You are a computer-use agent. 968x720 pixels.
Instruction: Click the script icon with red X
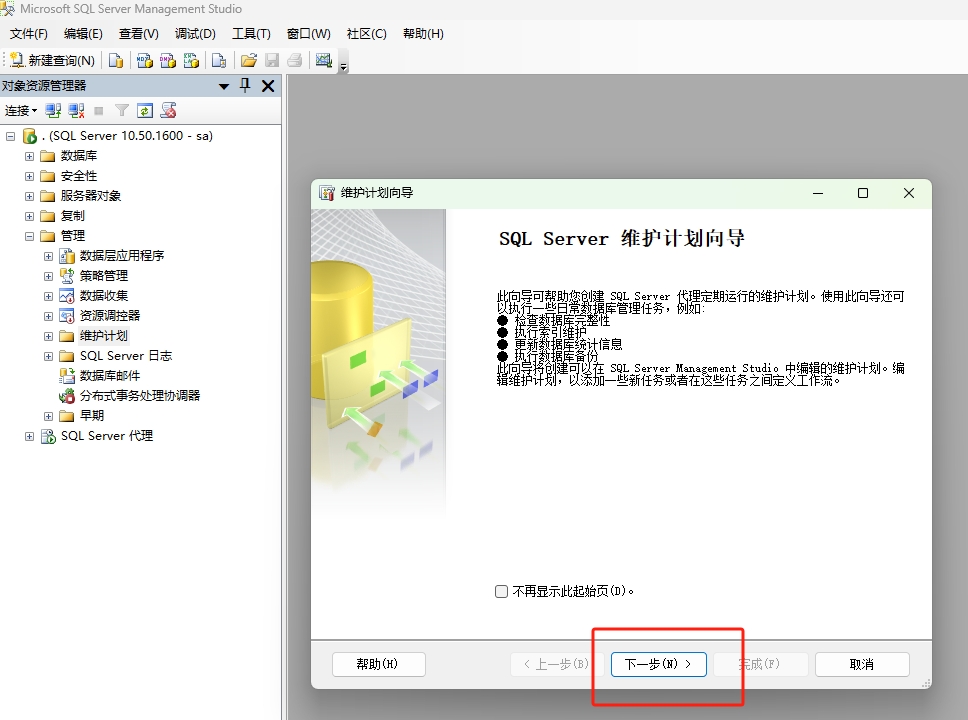click(x=168, y=111)
